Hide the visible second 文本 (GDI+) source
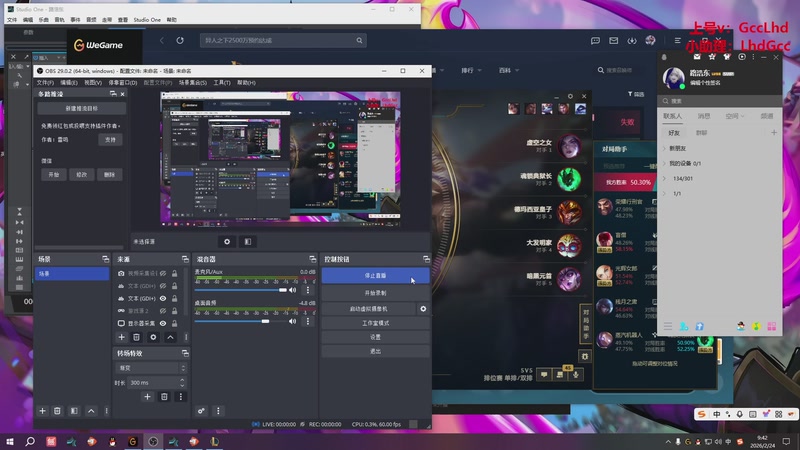This screenshot has height=450, width=800. click(x=163, y=298)
